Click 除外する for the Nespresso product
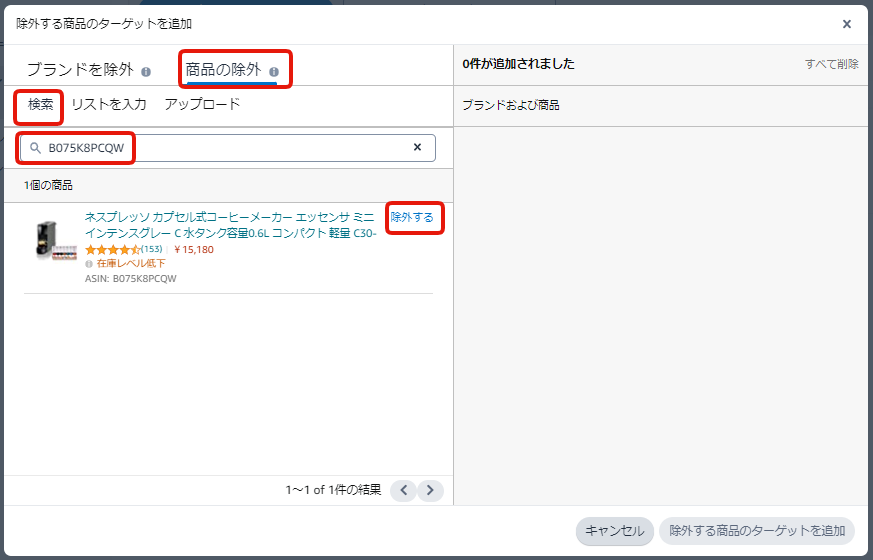873x560 pixels. (412, 217)
